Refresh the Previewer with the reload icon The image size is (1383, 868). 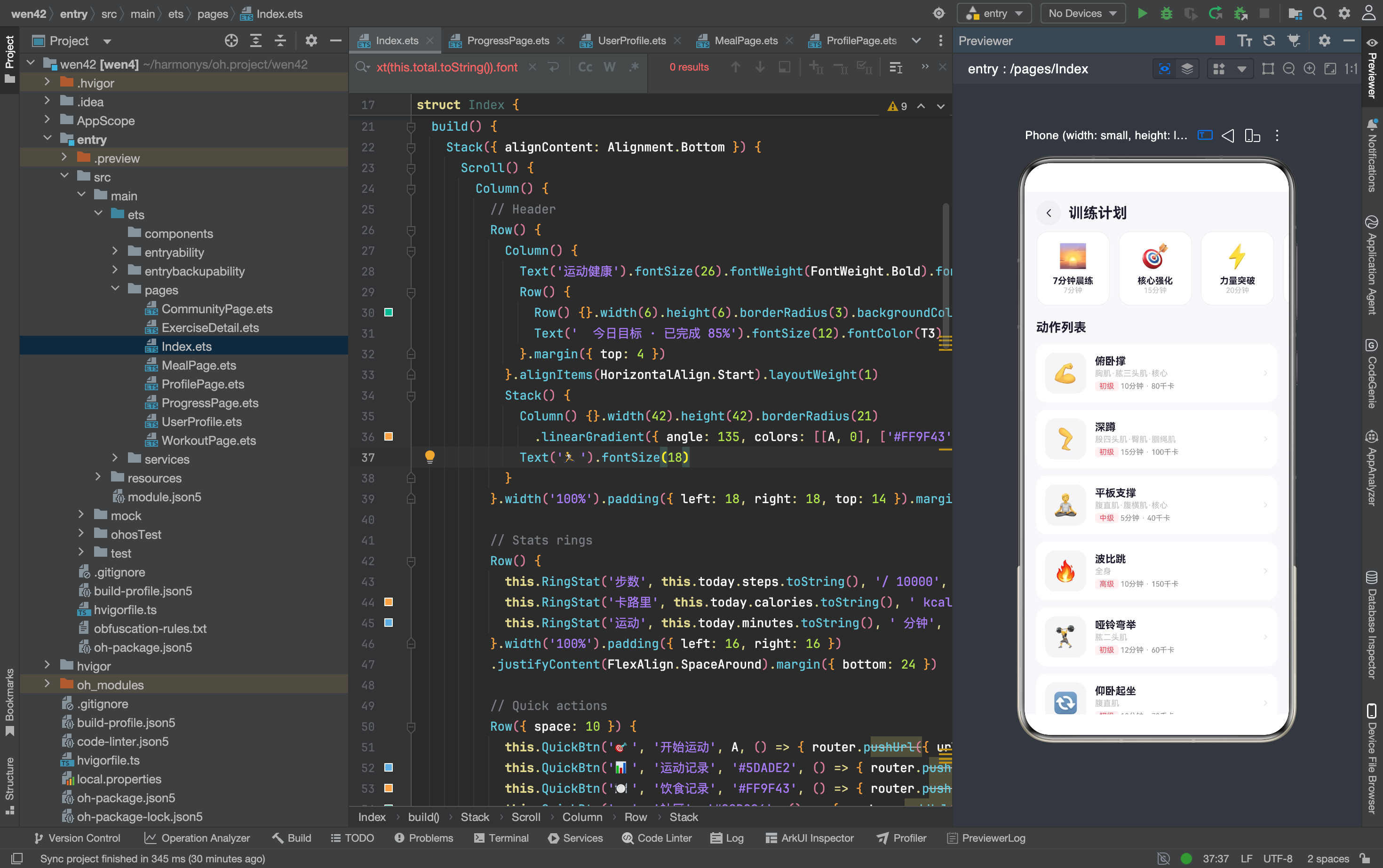pos(1269,40)
